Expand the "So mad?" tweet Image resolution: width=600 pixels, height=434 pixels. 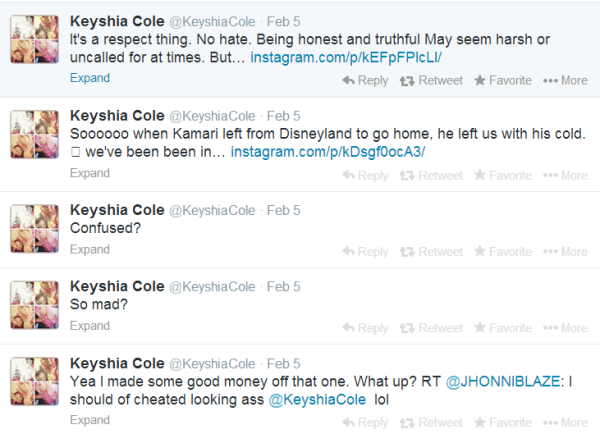pos(90,326)
